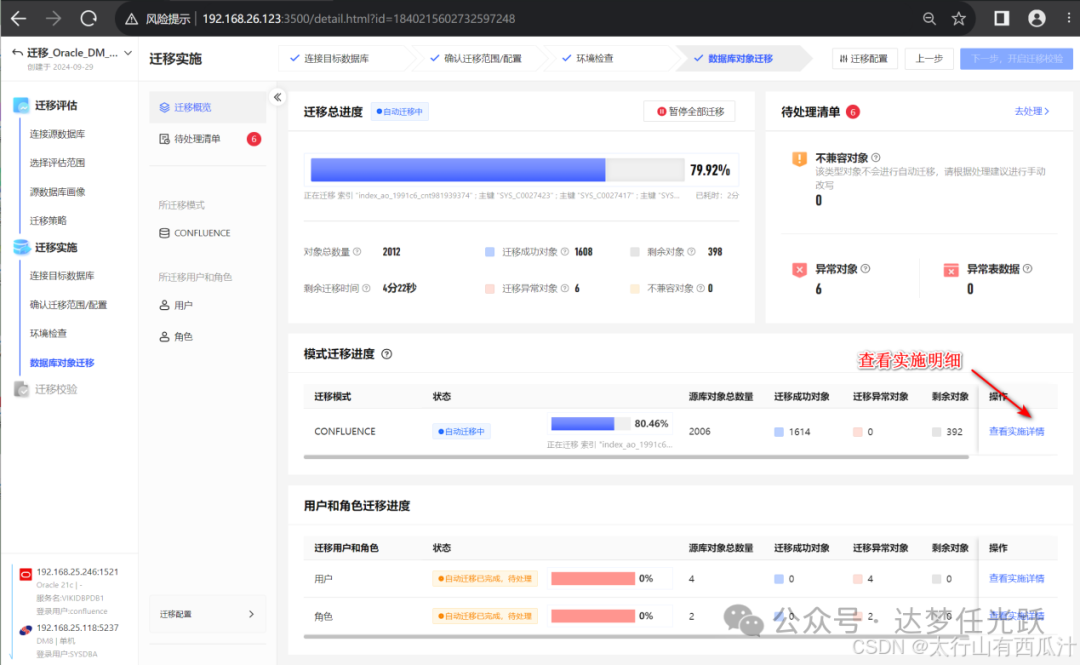
Task: Select 用户 in side panel
Action: click(x=176, y=305)
